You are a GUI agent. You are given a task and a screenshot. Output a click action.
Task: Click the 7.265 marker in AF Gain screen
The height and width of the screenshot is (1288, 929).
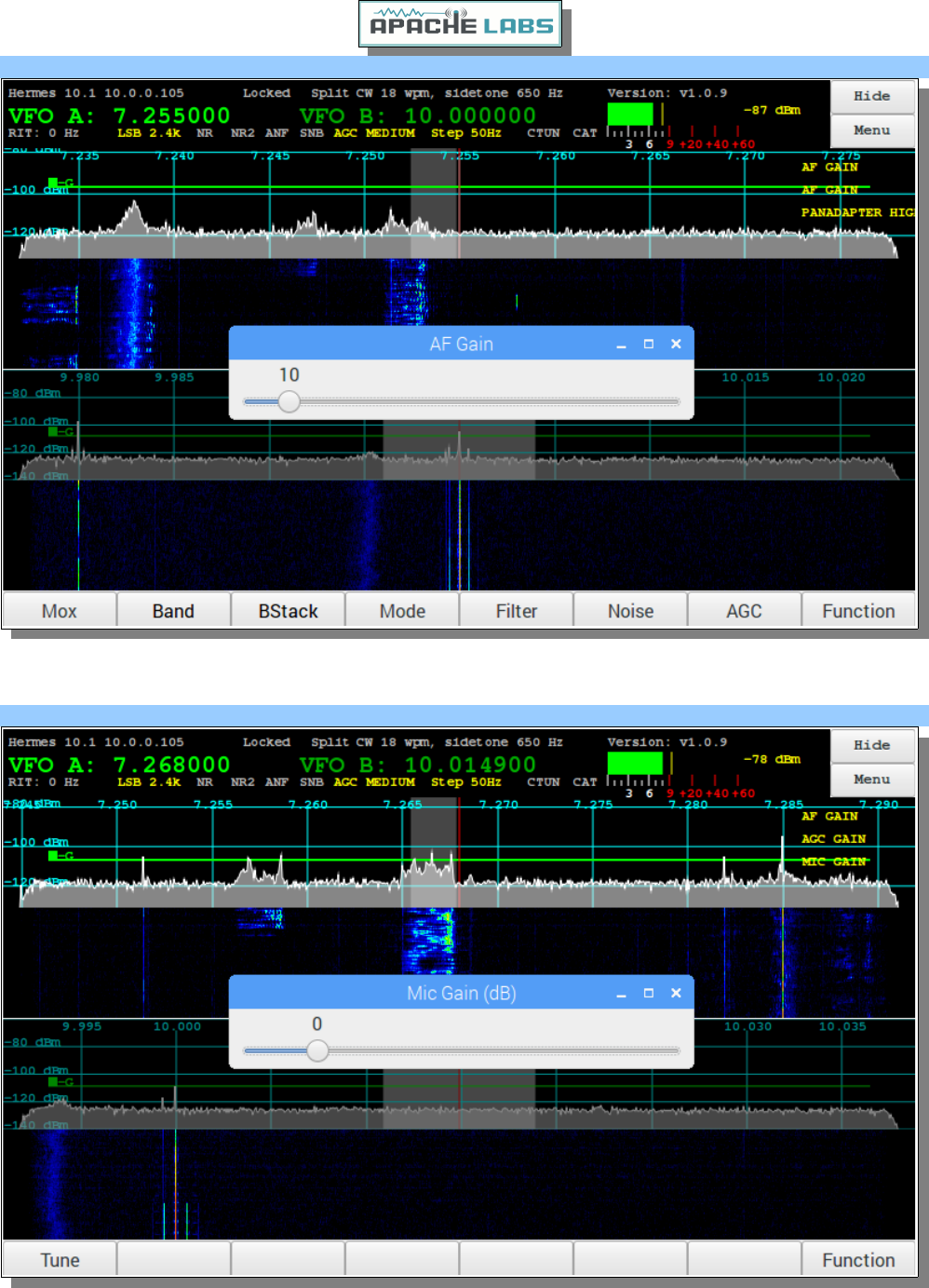point(651,156)
